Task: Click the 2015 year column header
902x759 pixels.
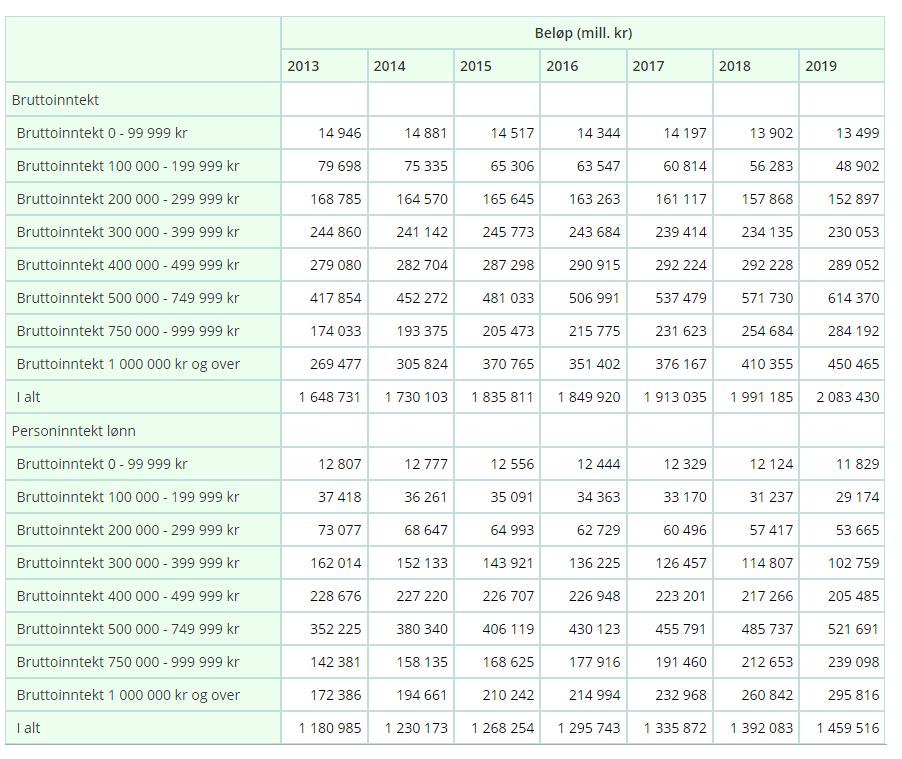Action: pos(476,66)
